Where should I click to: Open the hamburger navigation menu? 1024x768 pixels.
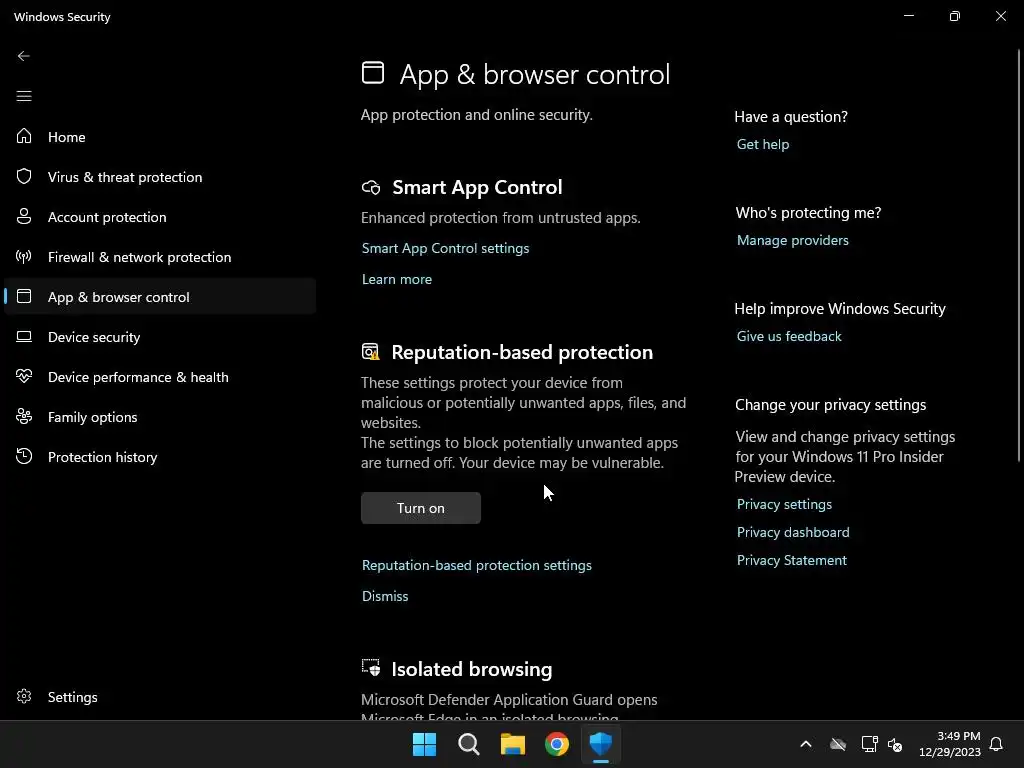(24, 97)
